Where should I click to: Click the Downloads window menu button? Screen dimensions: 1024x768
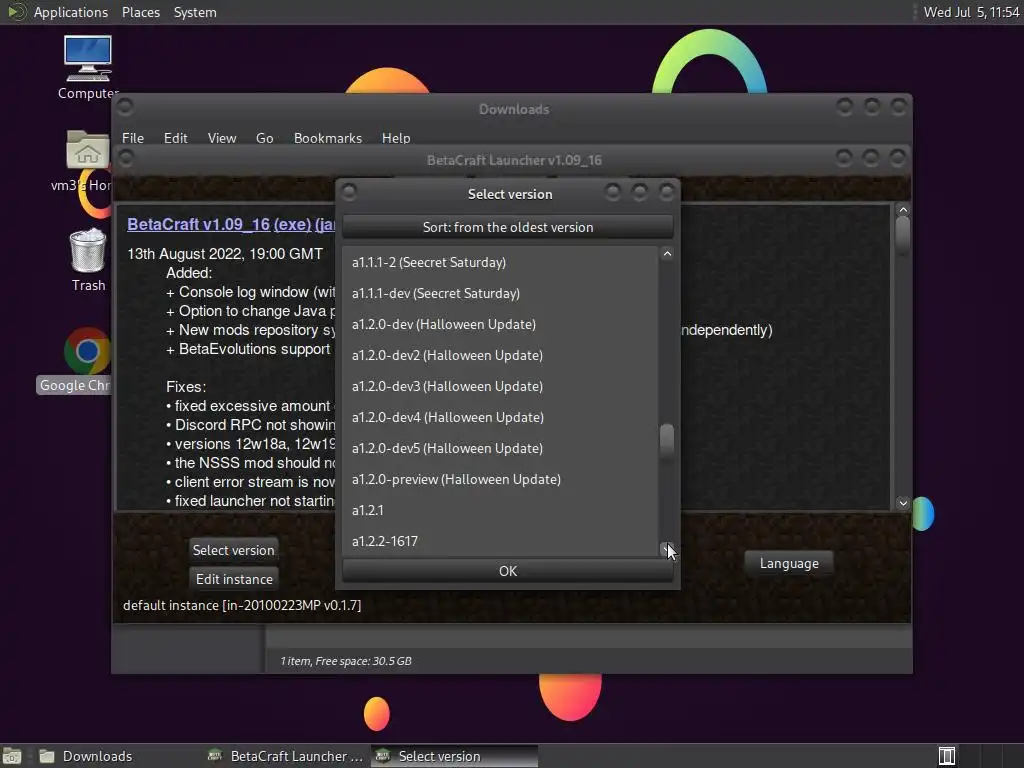125,106
